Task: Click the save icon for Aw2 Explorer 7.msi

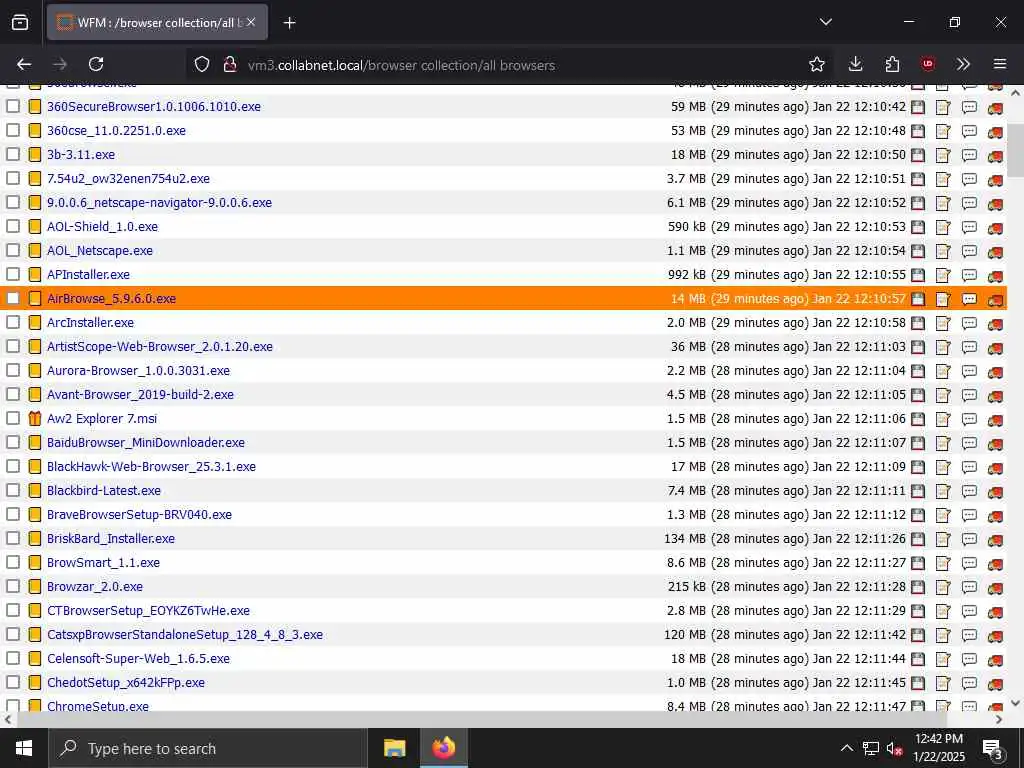Action: click(x=918, y=419)
